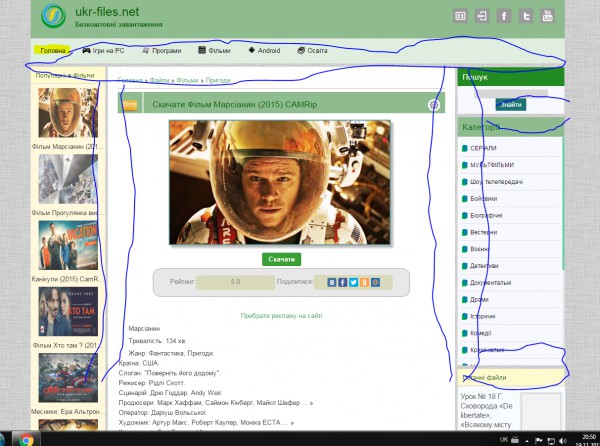Click the volume icon in the system tray
Image resolution: width=600 pixels, height=446 pixels.
[x=562, y=441]
